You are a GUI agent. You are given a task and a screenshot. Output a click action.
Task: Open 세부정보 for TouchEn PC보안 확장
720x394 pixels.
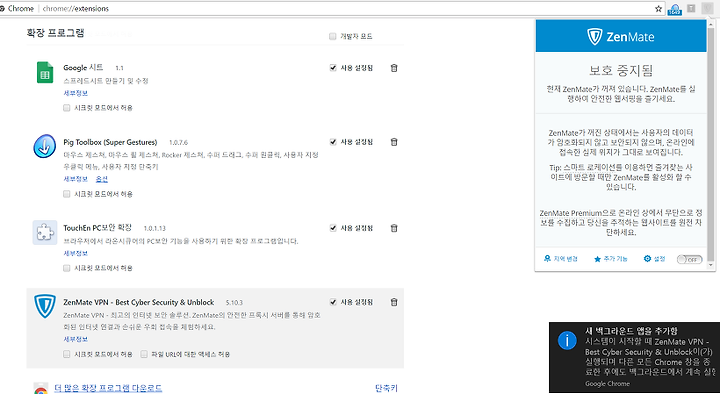(x=75, y=253)
